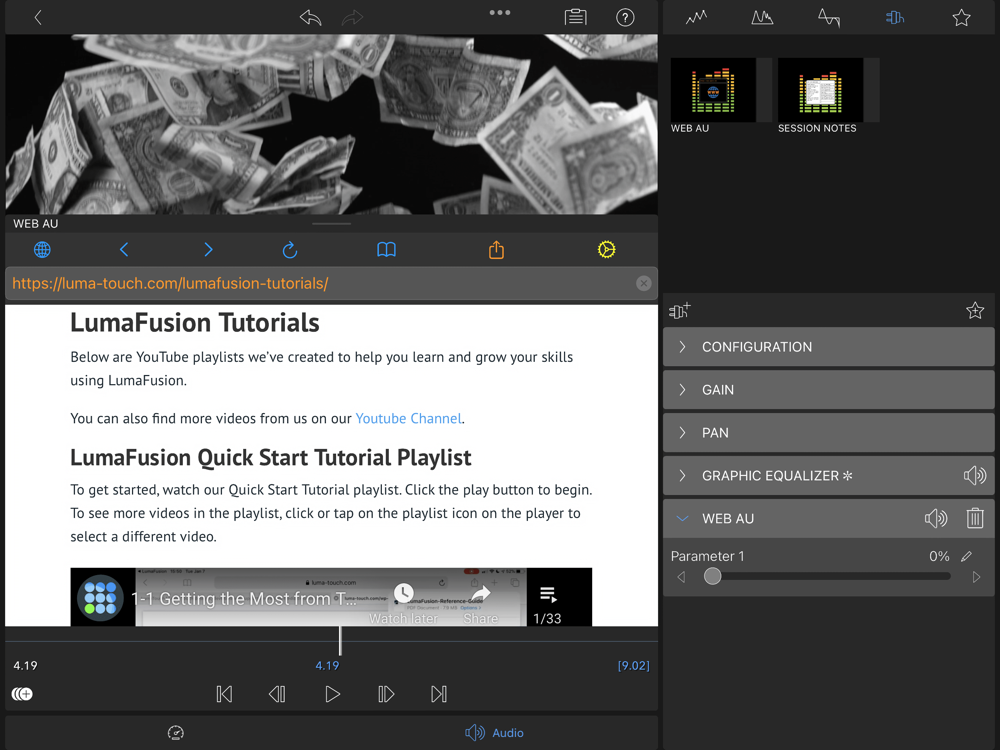
Task: Click the LumaFusion Tutorials heading
Action: point(195,323)
